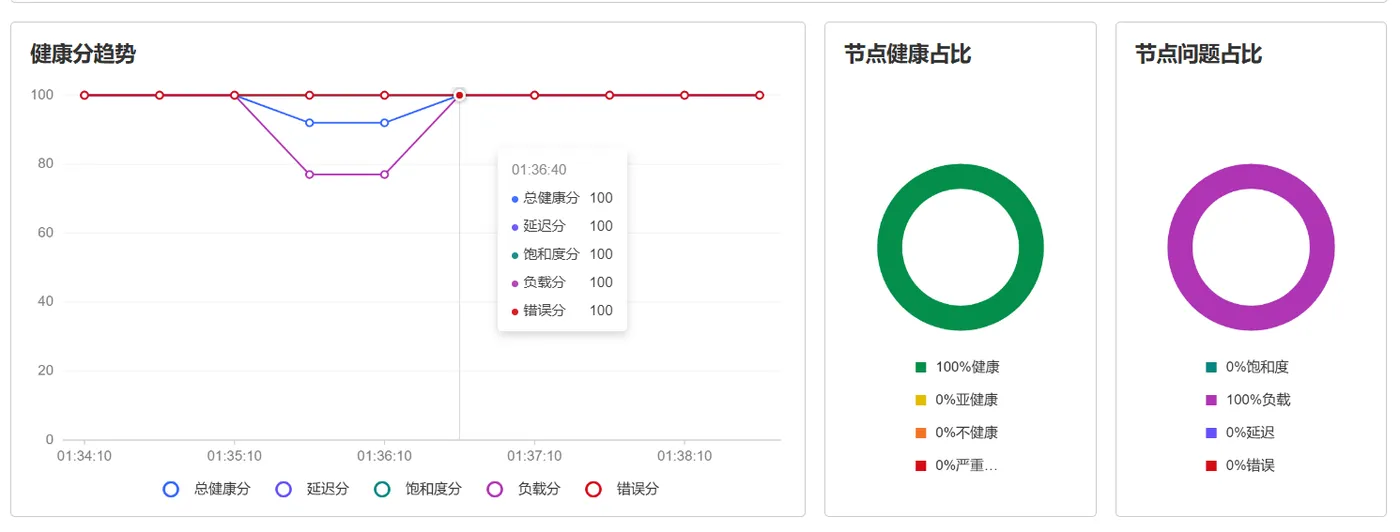Screen dimensions: 1400x532
Task: Click the 总健康分 data point at value 92
Action: (x=310, y=123)
